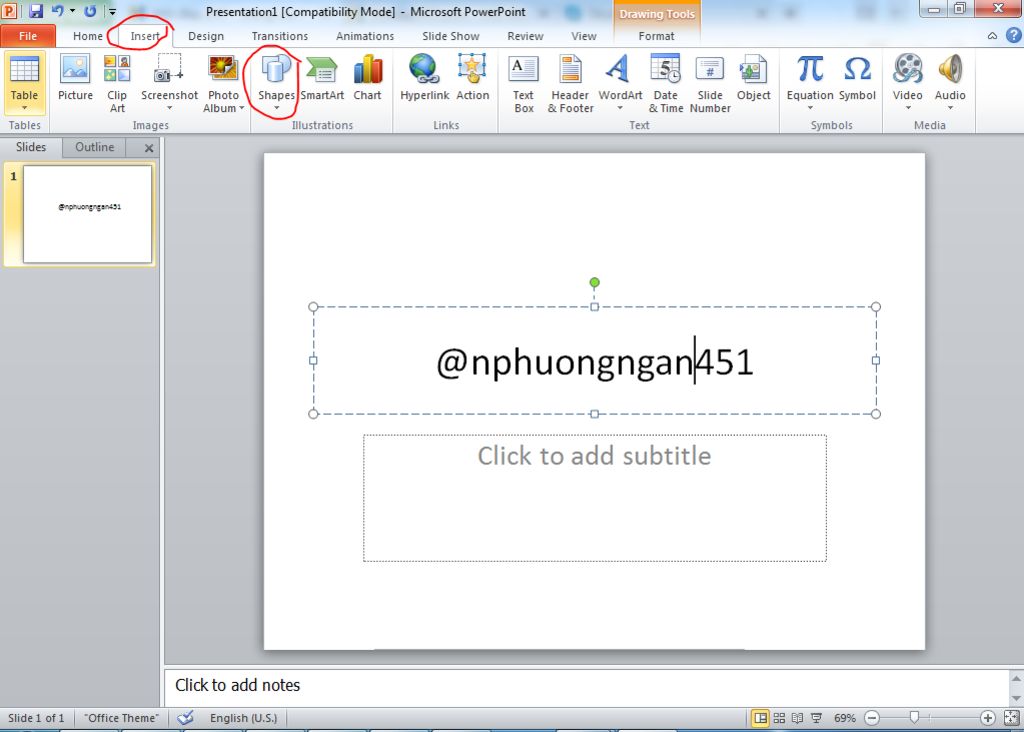
Task: Click to add notes area
Action: click(586, 686)
